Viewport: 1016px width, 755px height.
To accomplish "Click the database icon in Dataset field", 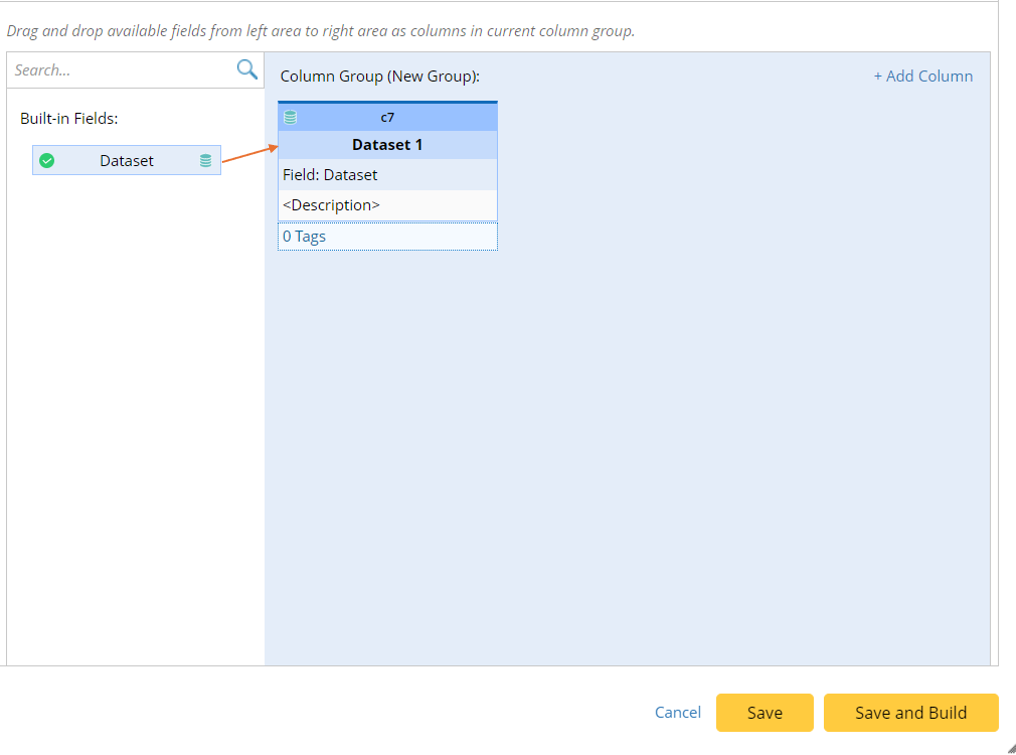I will click(x=205, y=160).
